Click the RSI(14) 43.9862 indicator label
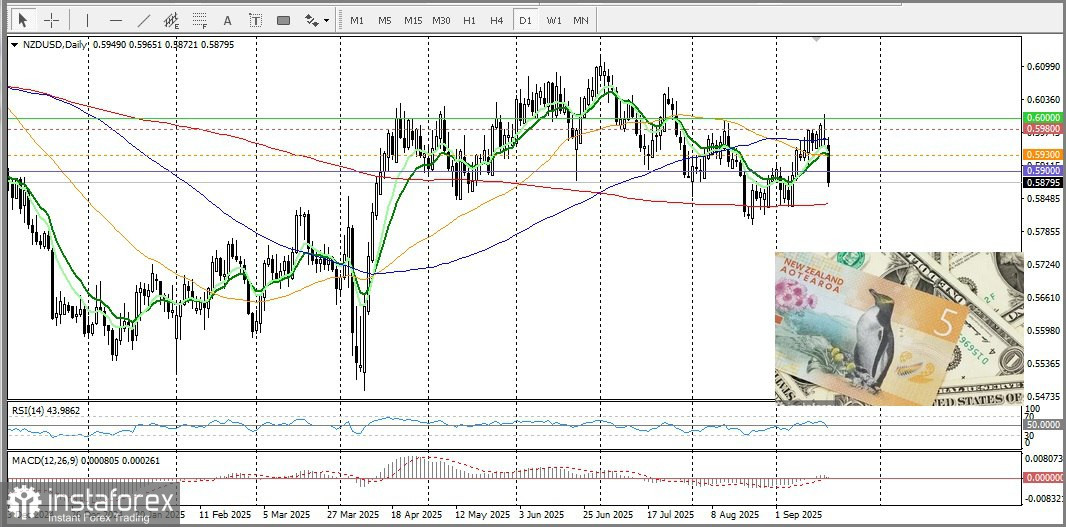This screenshot has height=527, width=1066. pos(46,411)
